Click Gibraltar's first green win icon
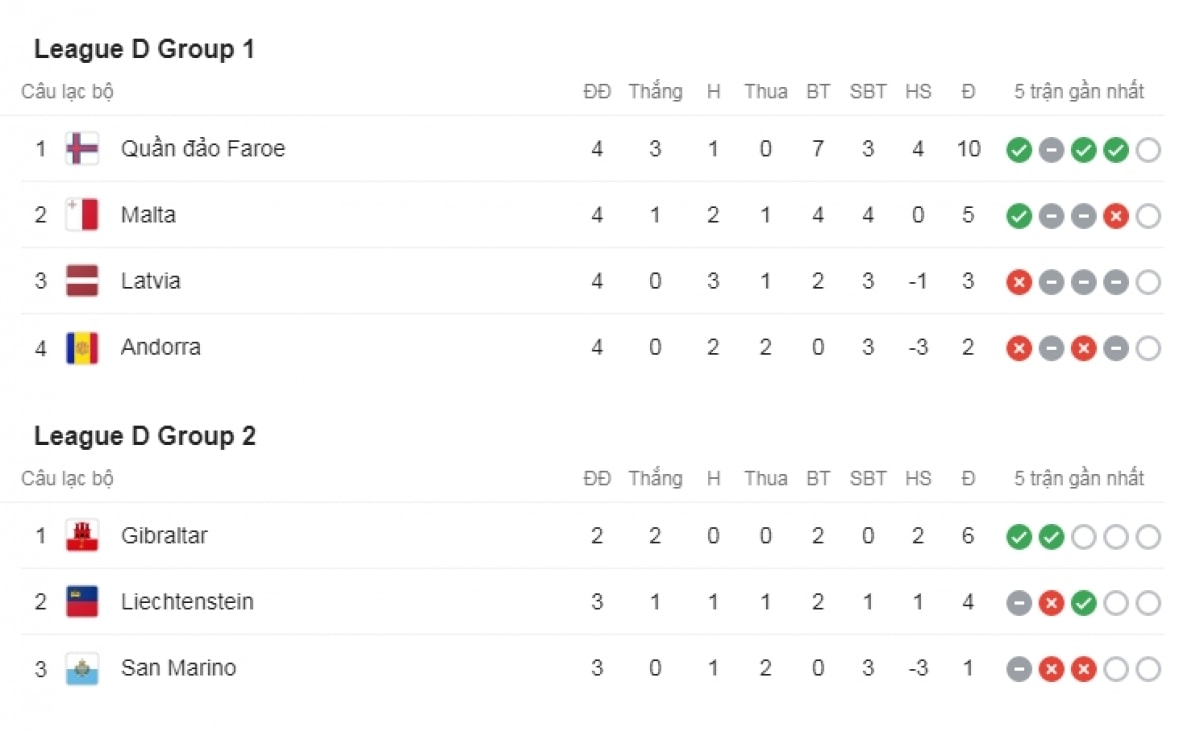This screenshot has height=732, width=1200. 1019,537
